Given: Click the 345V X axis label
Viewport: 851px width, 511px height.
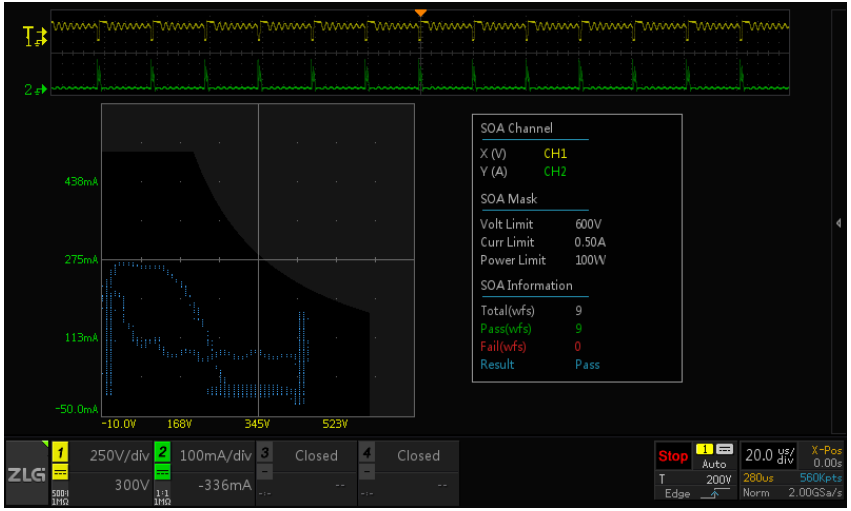Looking at the screenshot, I should point(257,424).
